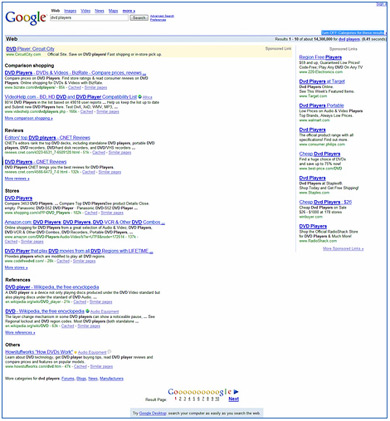
Task: Open the Images search tab
Action: 70,11
